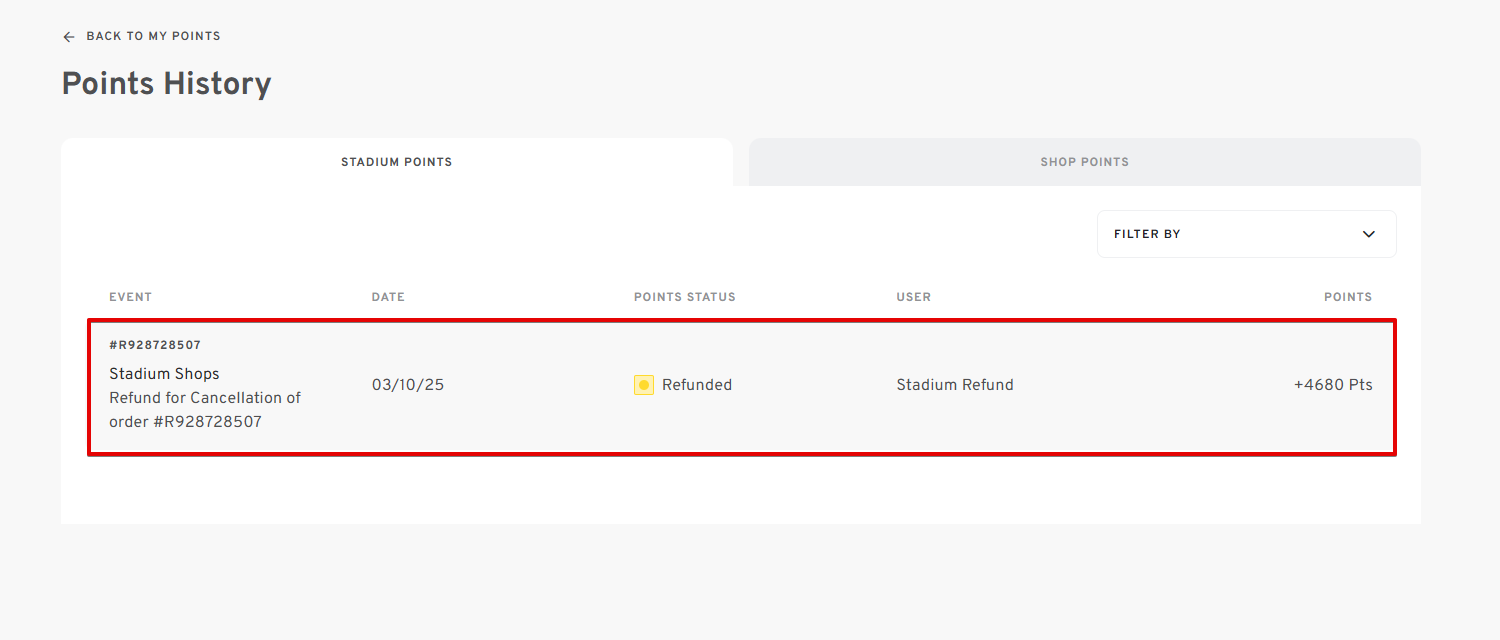Click the 03/10/25 date entry

[408, 385]
